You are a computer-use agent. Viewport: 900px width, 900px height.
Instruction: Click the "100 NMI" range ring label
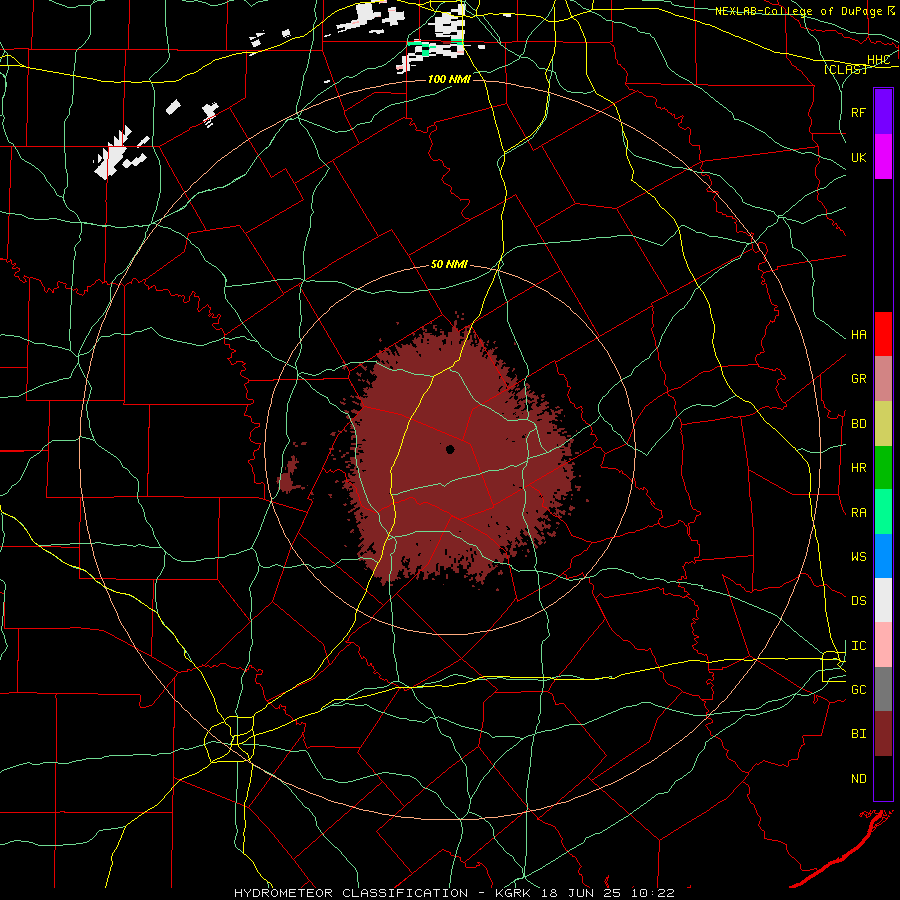tap(449, 79)
